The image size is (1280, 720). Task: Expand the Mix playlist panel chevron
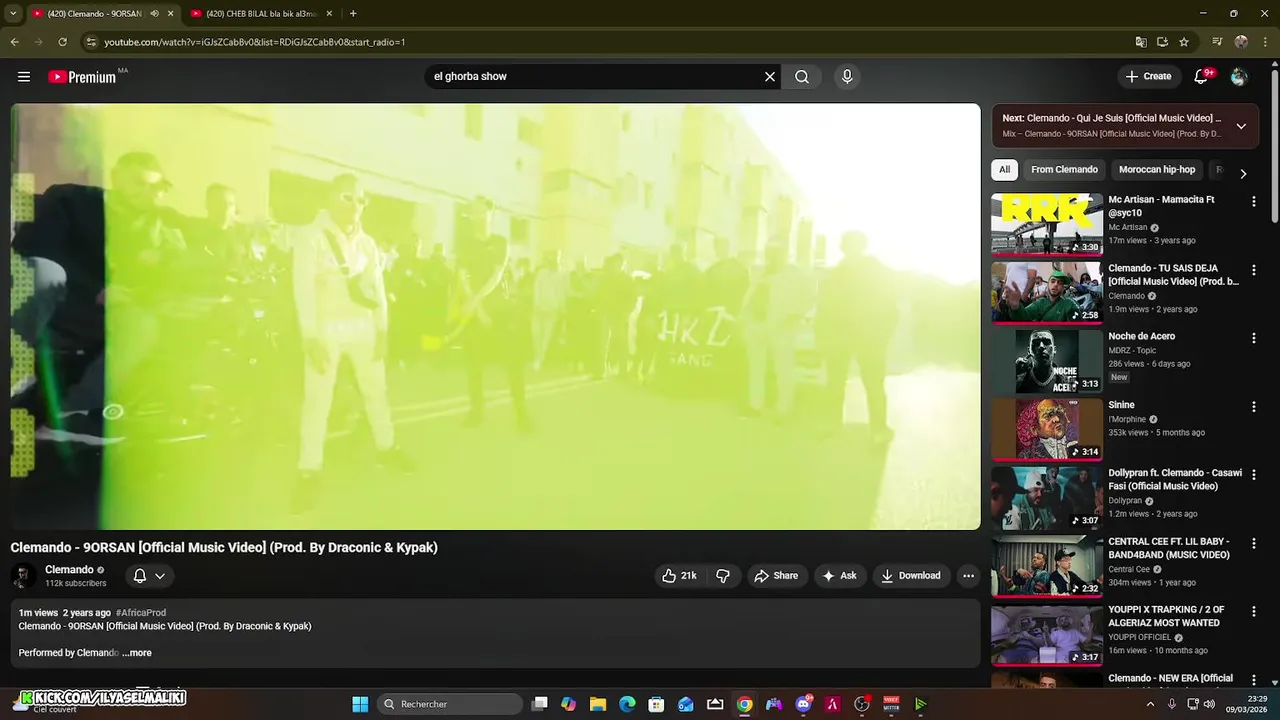tap(1241, 126)
